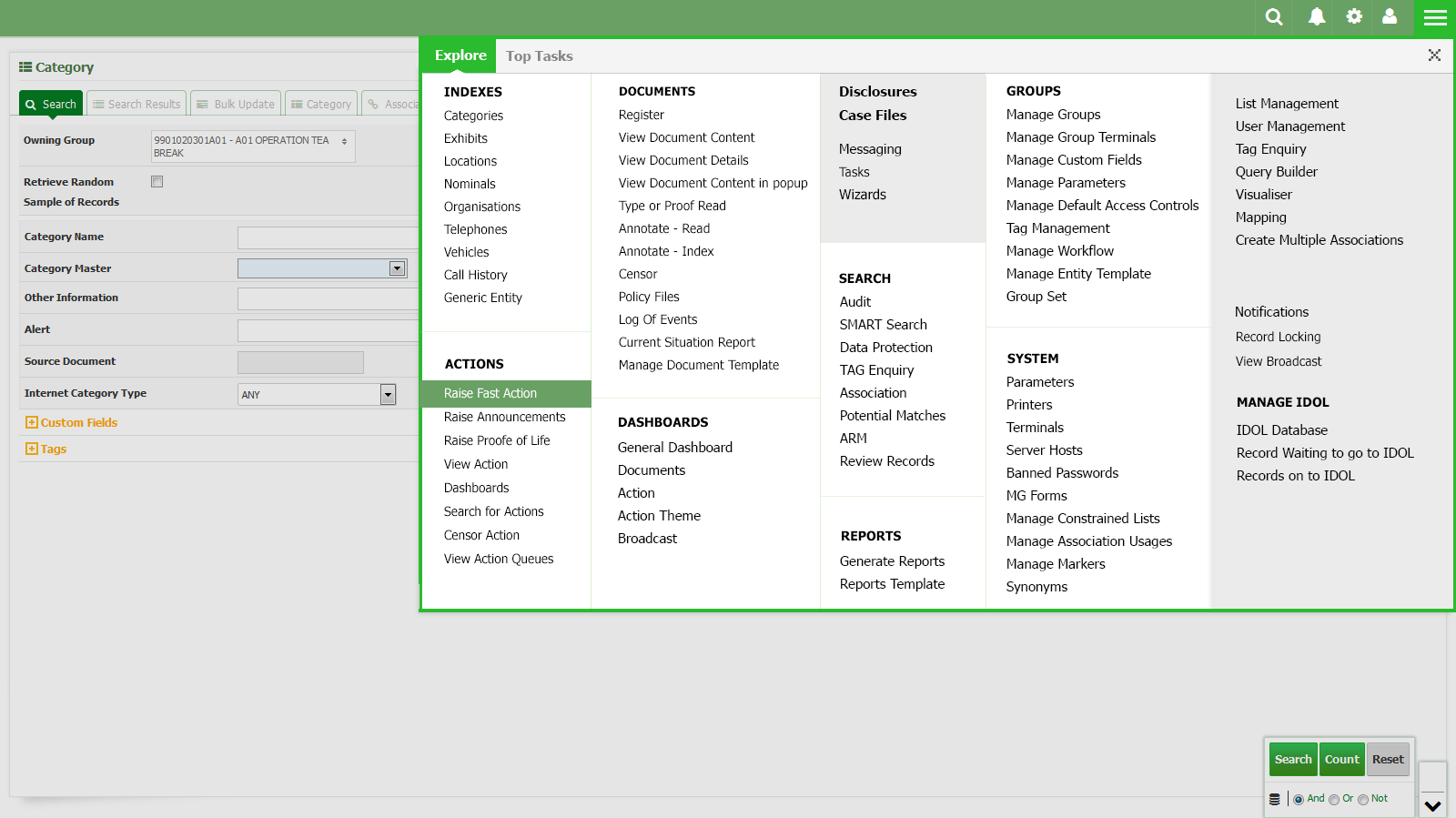Open SMART Search
The image size is (1456, 818).
(x=884, y=325)
